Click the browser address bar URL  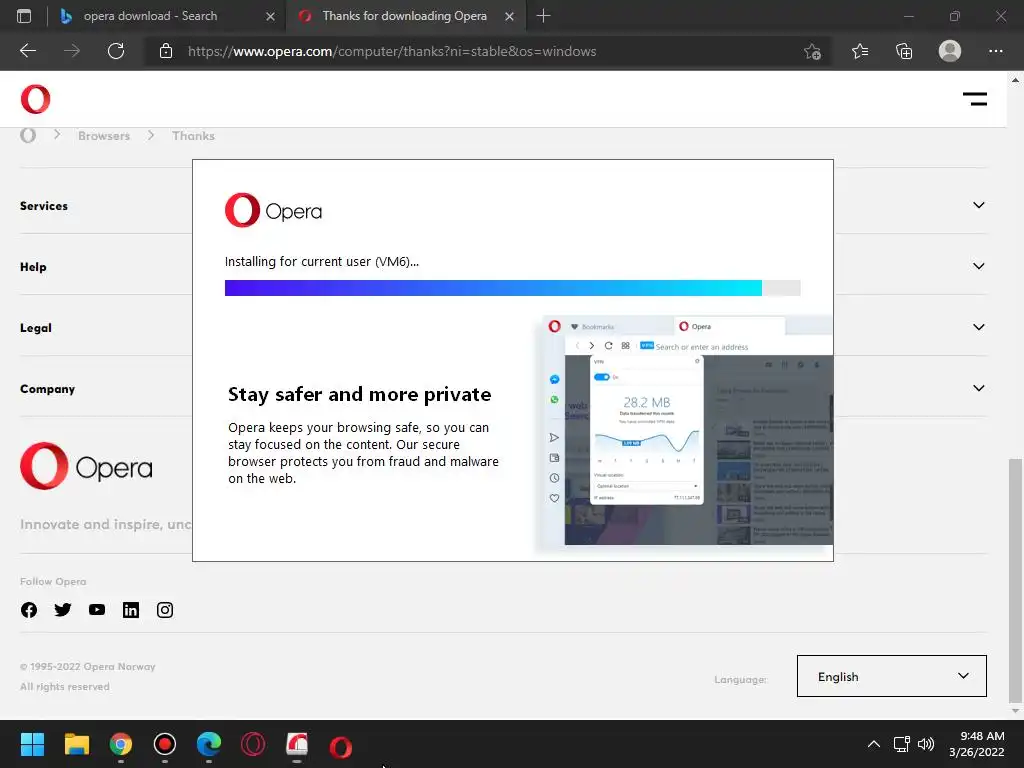coord(392,51)
